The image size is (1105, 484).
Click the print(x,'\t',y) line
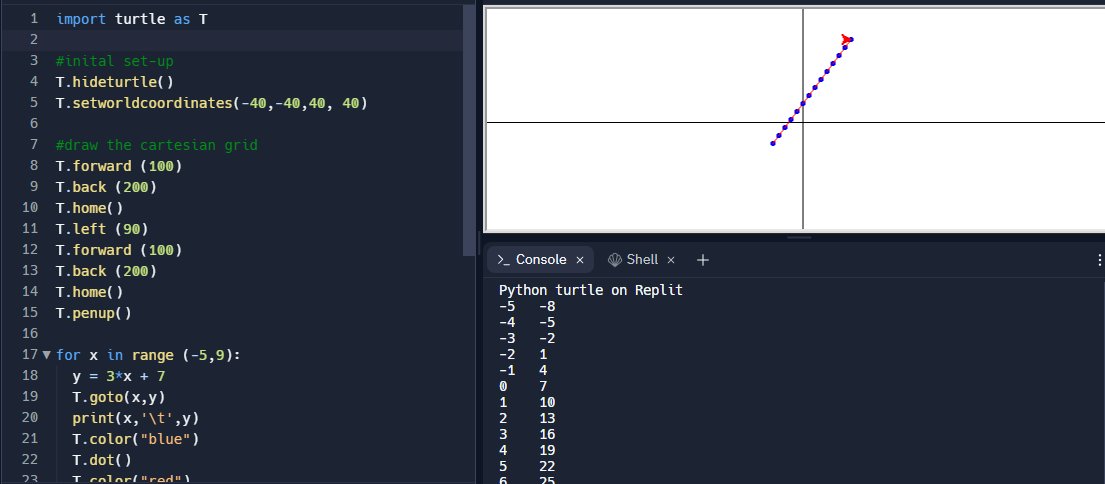tap(136, 418)
